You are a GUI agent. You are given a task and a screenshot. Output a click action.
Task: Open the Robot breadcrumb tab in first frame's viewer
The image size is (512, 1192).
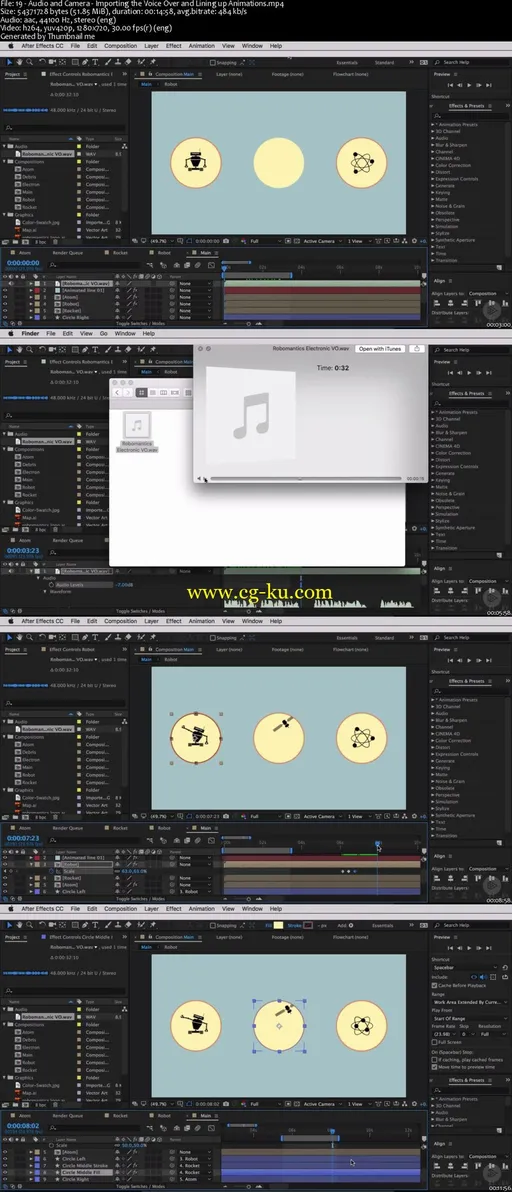click(x=170, y=84)
